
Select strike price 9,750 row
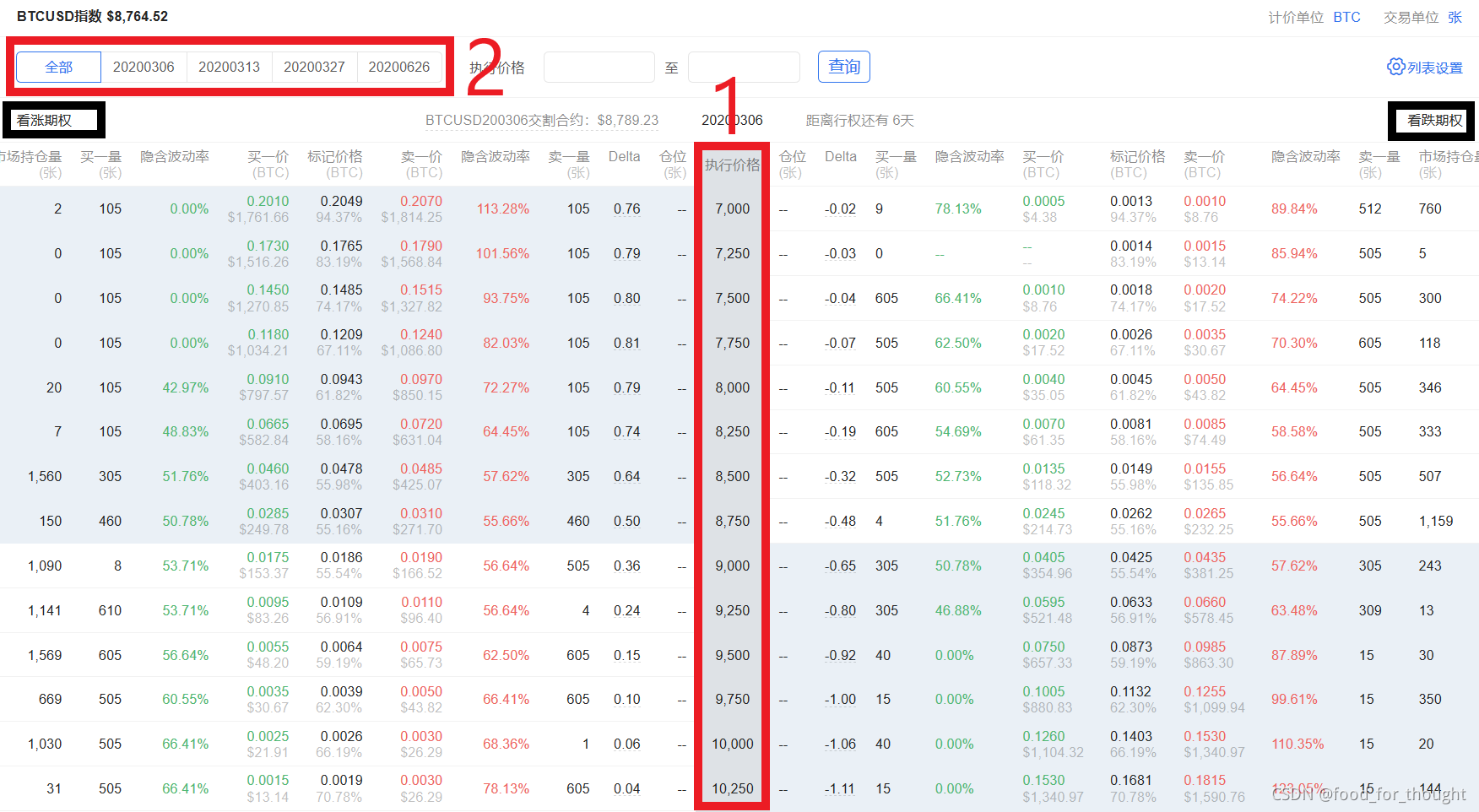(x=733, y=699)
